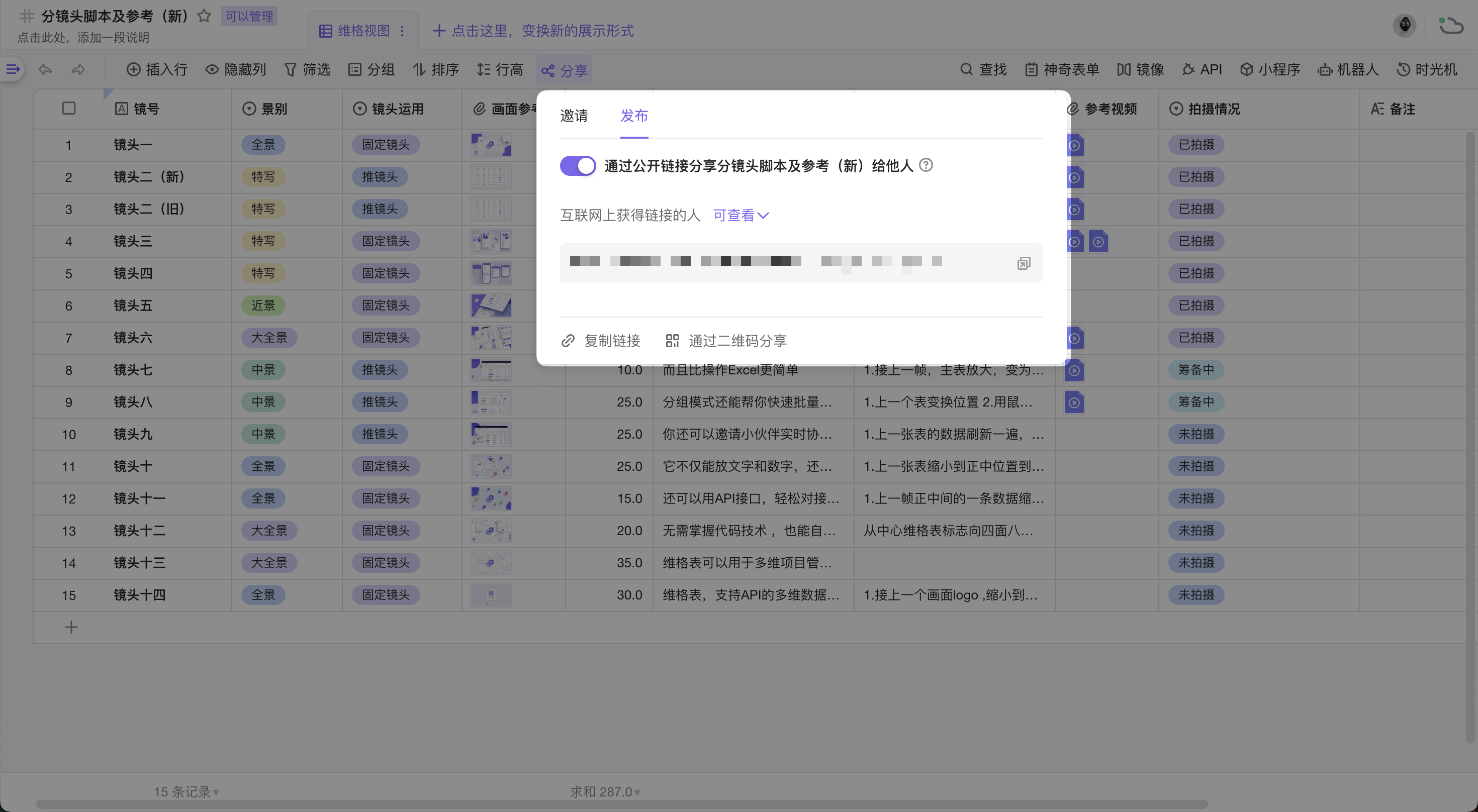Toggle 隐藏列 hidden columns option

pos(236,69)
